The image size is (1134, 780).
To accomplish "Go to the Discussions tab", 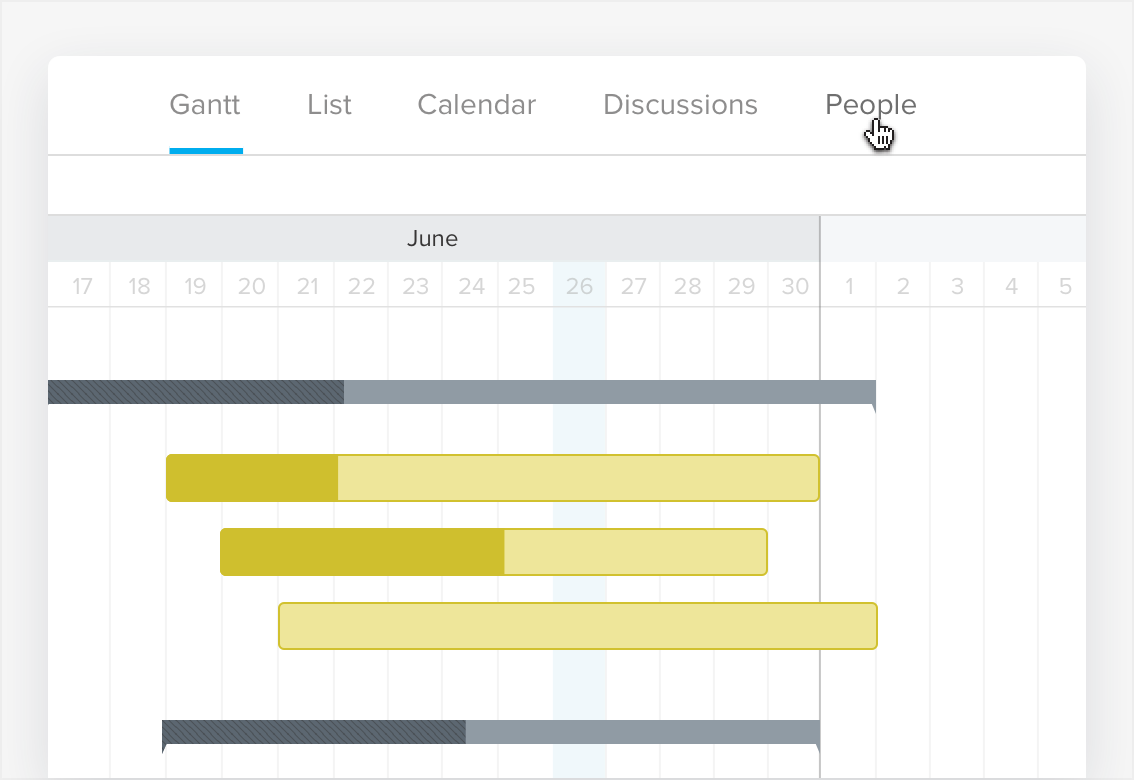I will (x=680, y=104).
